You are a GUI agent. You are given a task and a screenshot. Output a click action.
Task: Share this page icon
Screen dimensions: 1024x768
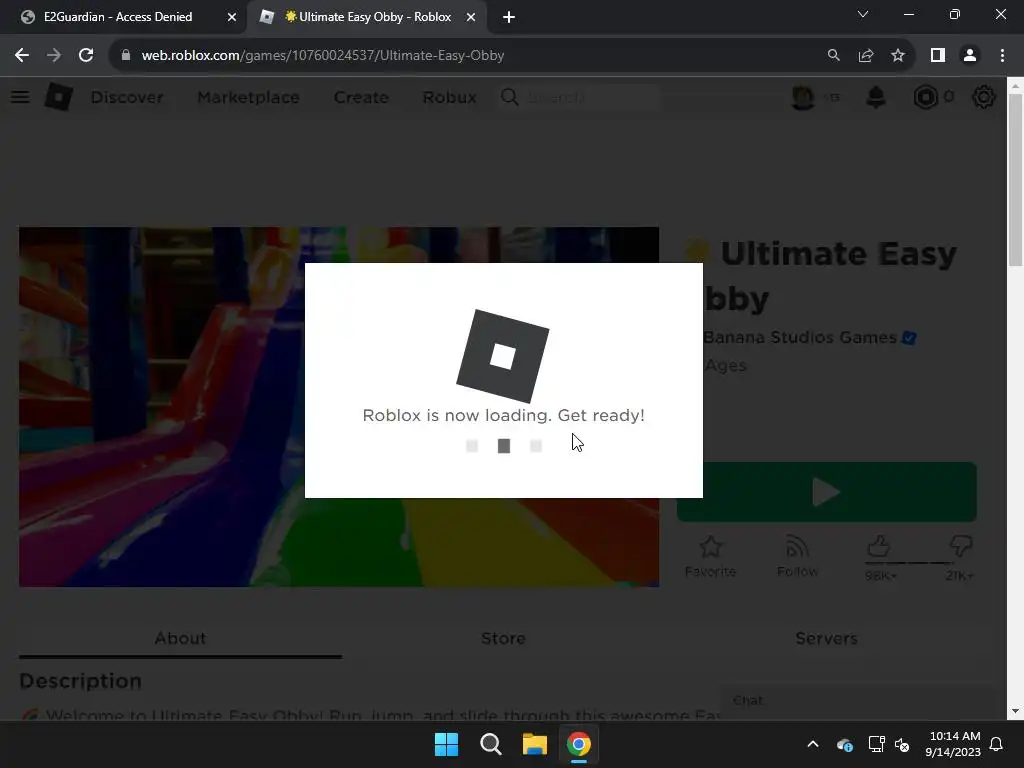(x=866, y=56)
